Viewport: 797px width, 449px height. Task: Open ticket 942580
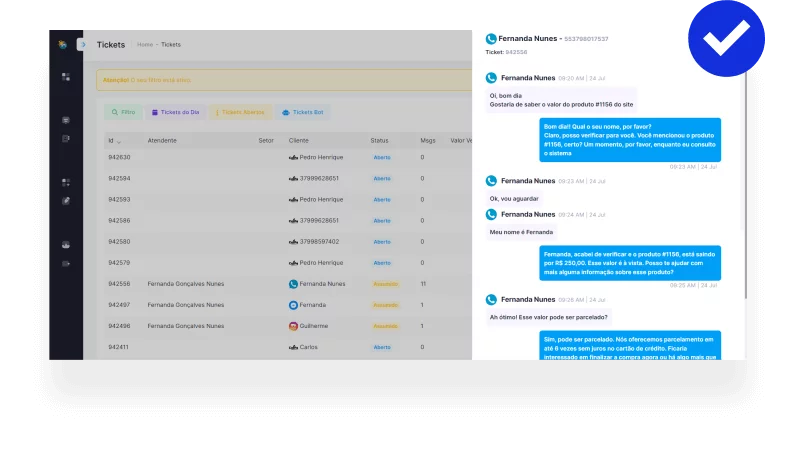coord(119,242)
